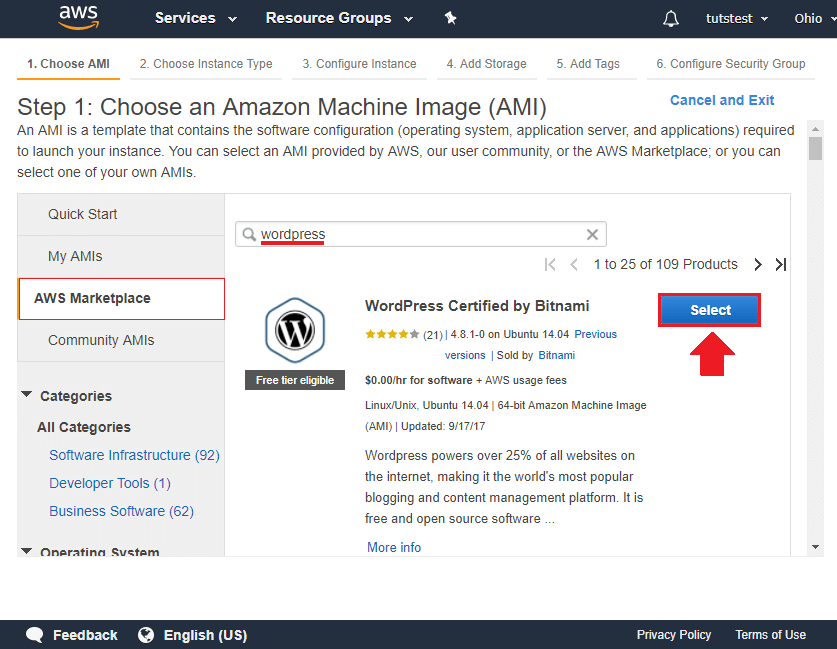This screenshot has height=649, width=837.
Task: Click 1 to 25 of 109 Products text
Action: click(x=665, y=264)
